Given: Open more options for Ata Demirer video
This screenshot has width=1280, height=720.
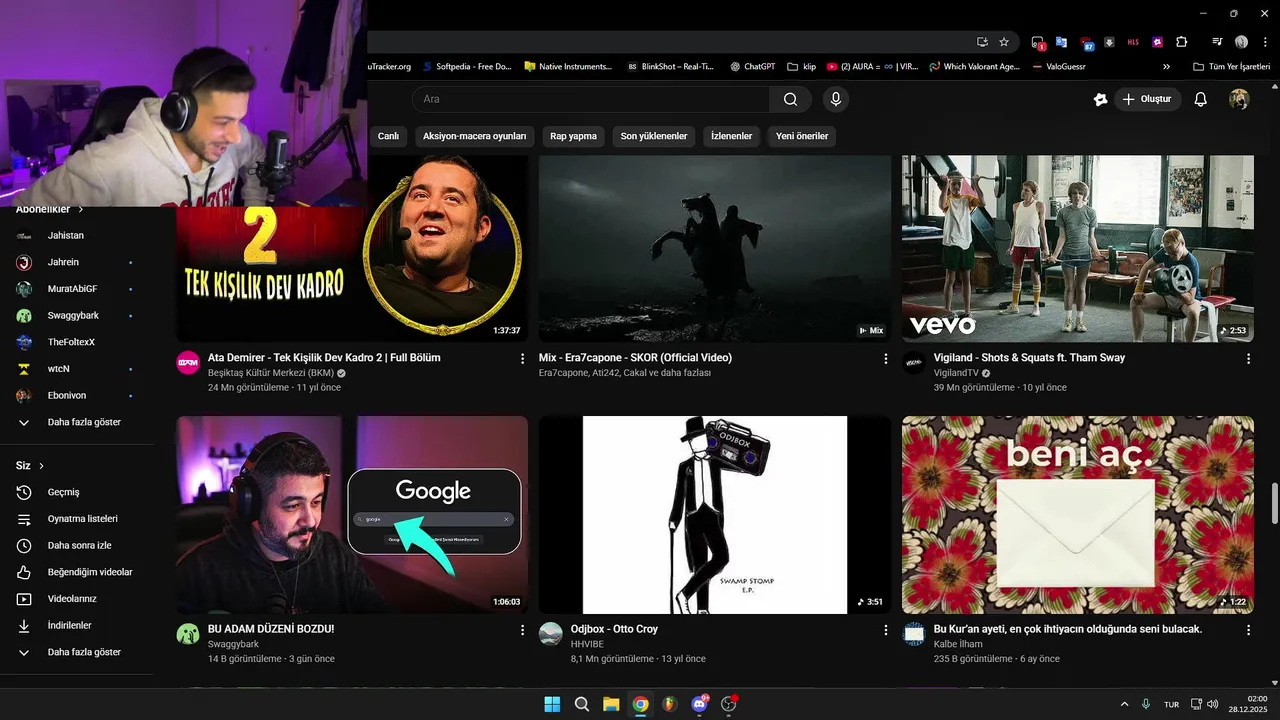Looking at the screenshot, I should tap(522, 358).
